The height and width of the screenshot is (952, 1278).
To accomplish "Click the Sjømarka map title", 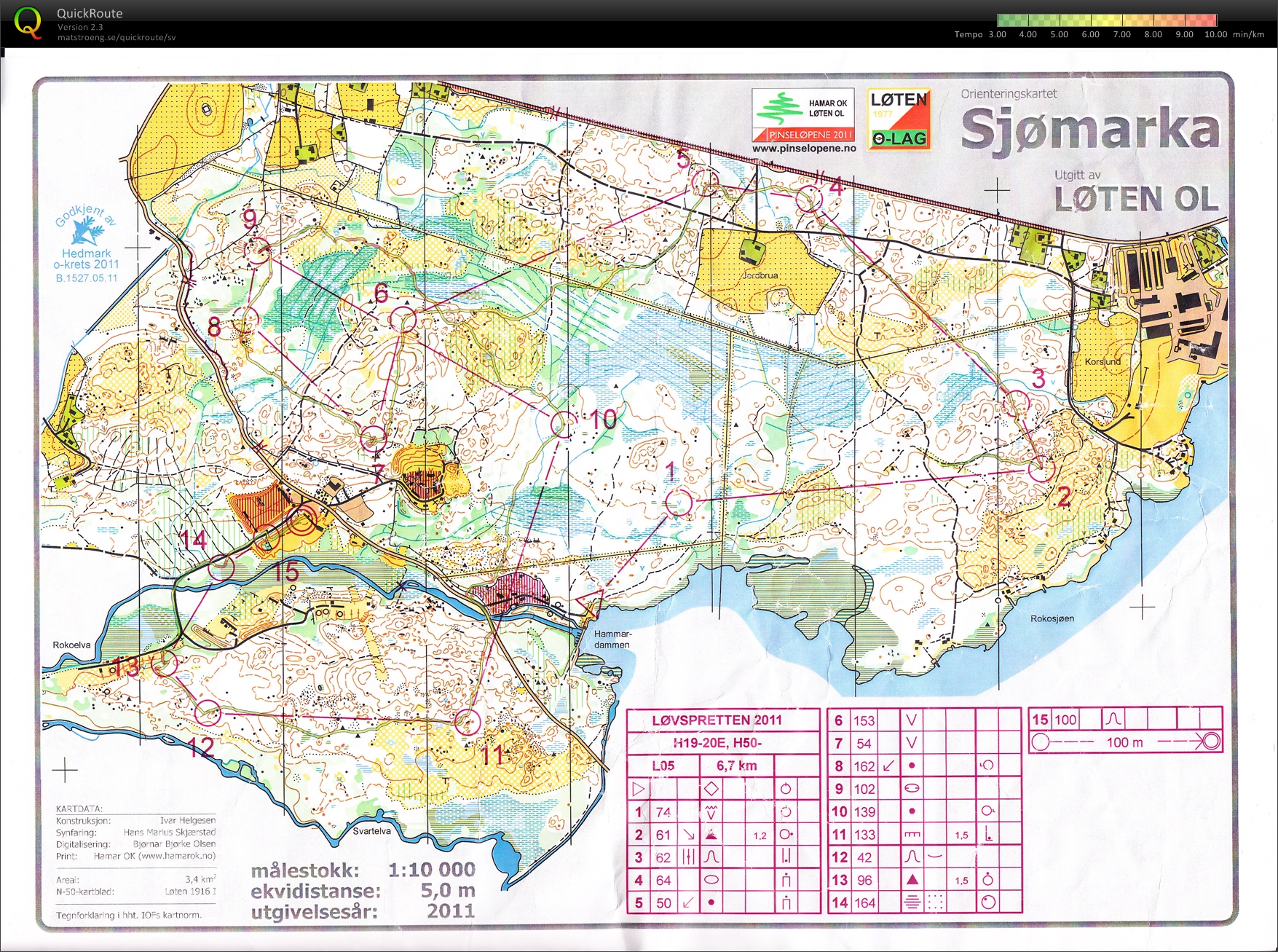I will tap(1089, 130).
